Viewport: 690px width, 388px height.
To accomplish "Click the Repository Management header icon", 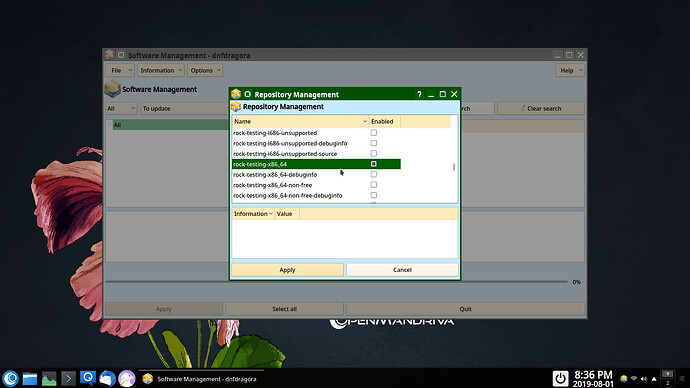I will tap(236, 106).
